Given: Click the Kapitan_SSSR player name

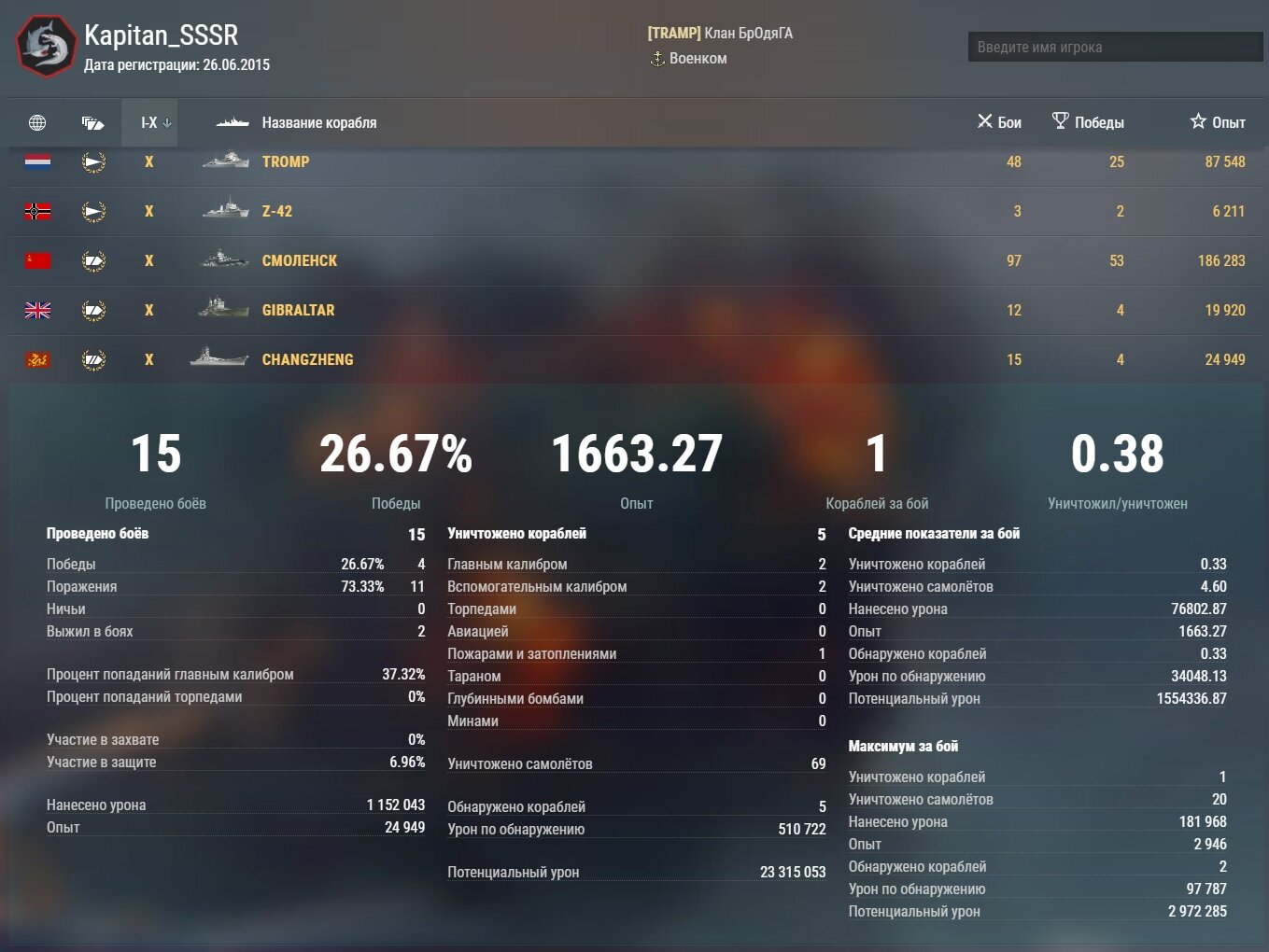Looking at the screenshot, I should tap(162, 35).
